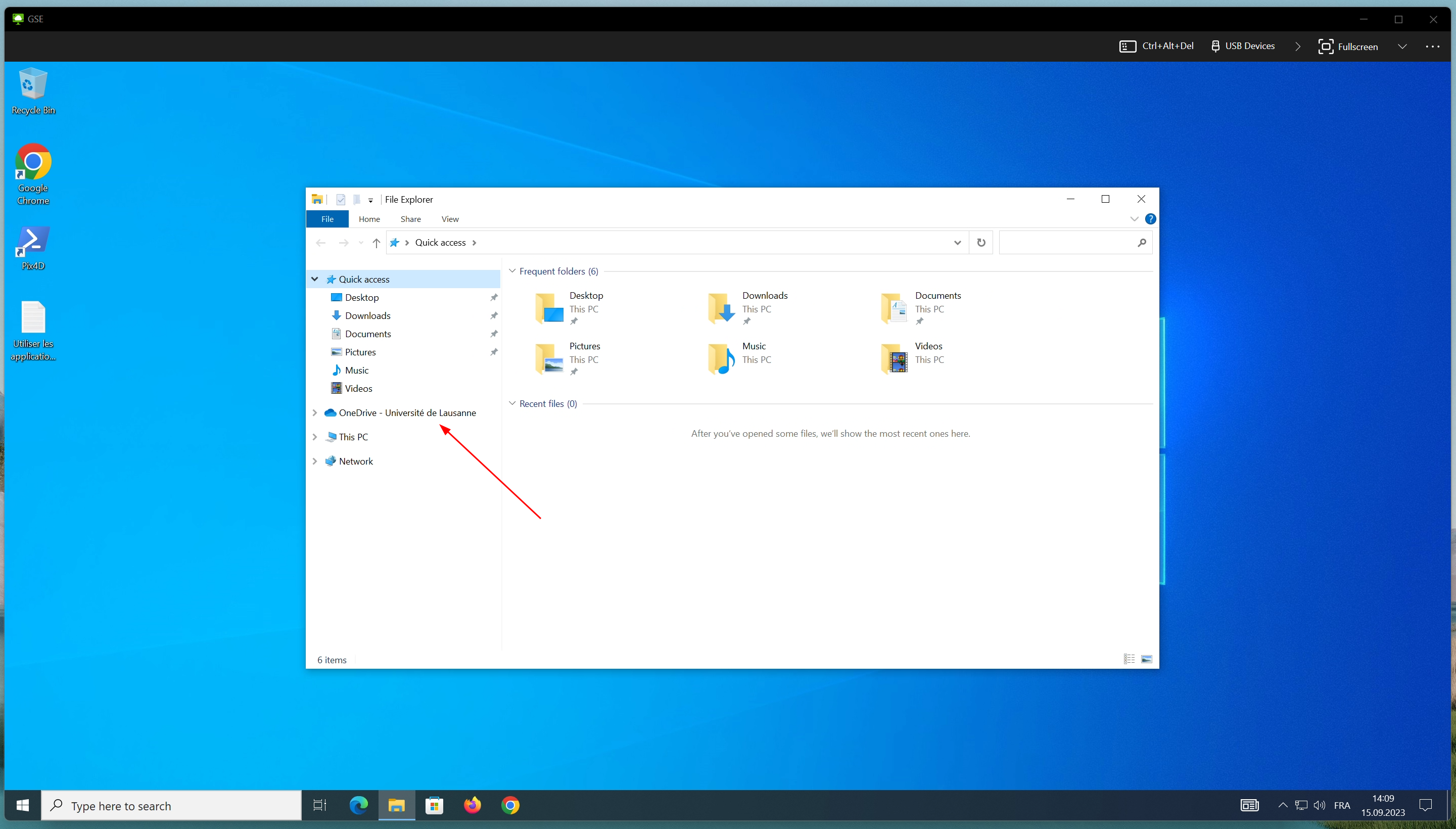Screen dimensions: 1456x829
Task: Go up one folder level arrow
Action: pos(376,243)
